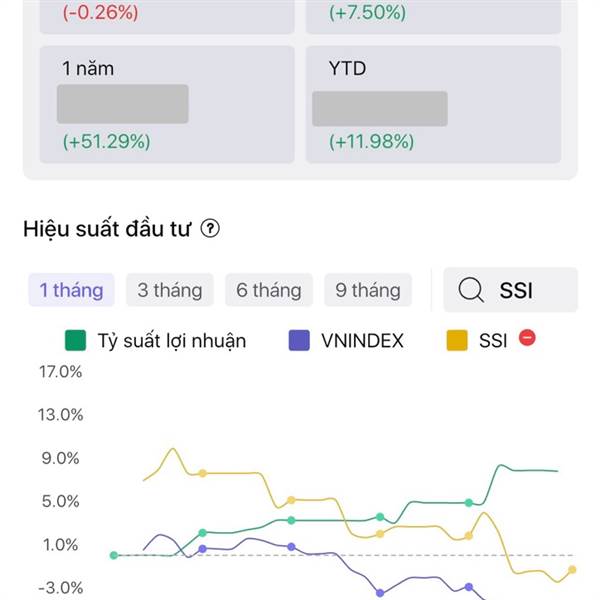
Task: Toggle the Tỷ suất lợi nhuận series label
Action: point(171,340)
